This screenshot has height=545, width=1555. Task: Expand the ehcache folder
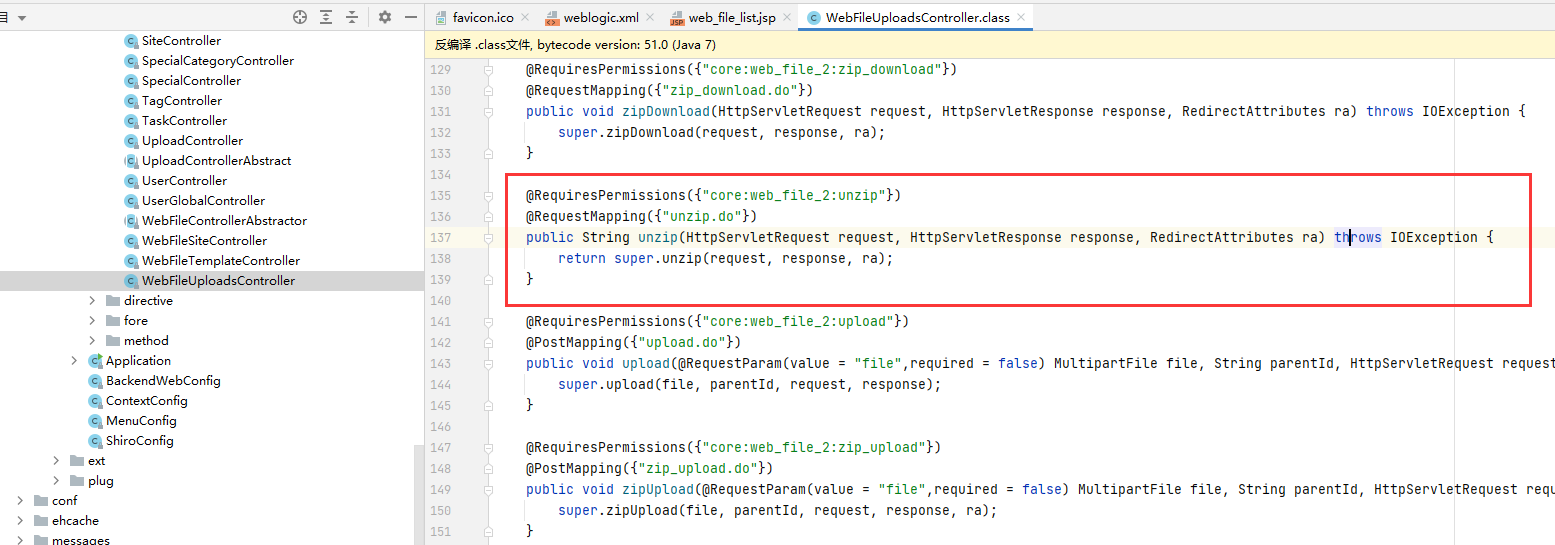[20, 521]
